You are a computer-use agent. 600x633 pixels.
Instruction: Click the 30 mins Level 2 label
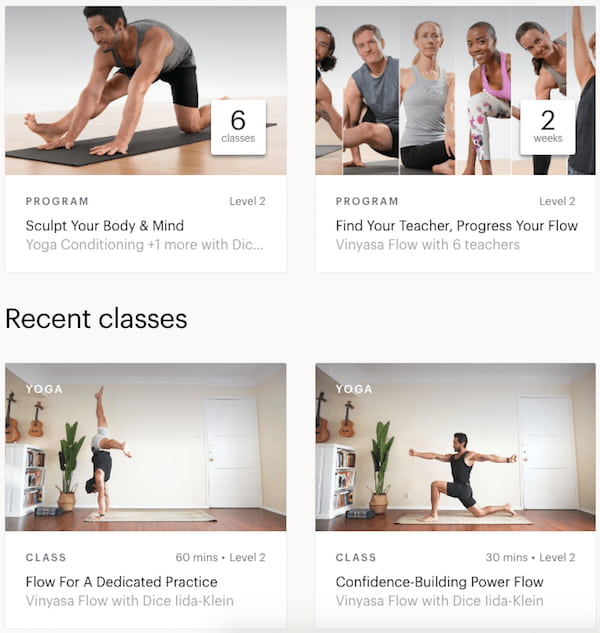coord(530,558)
